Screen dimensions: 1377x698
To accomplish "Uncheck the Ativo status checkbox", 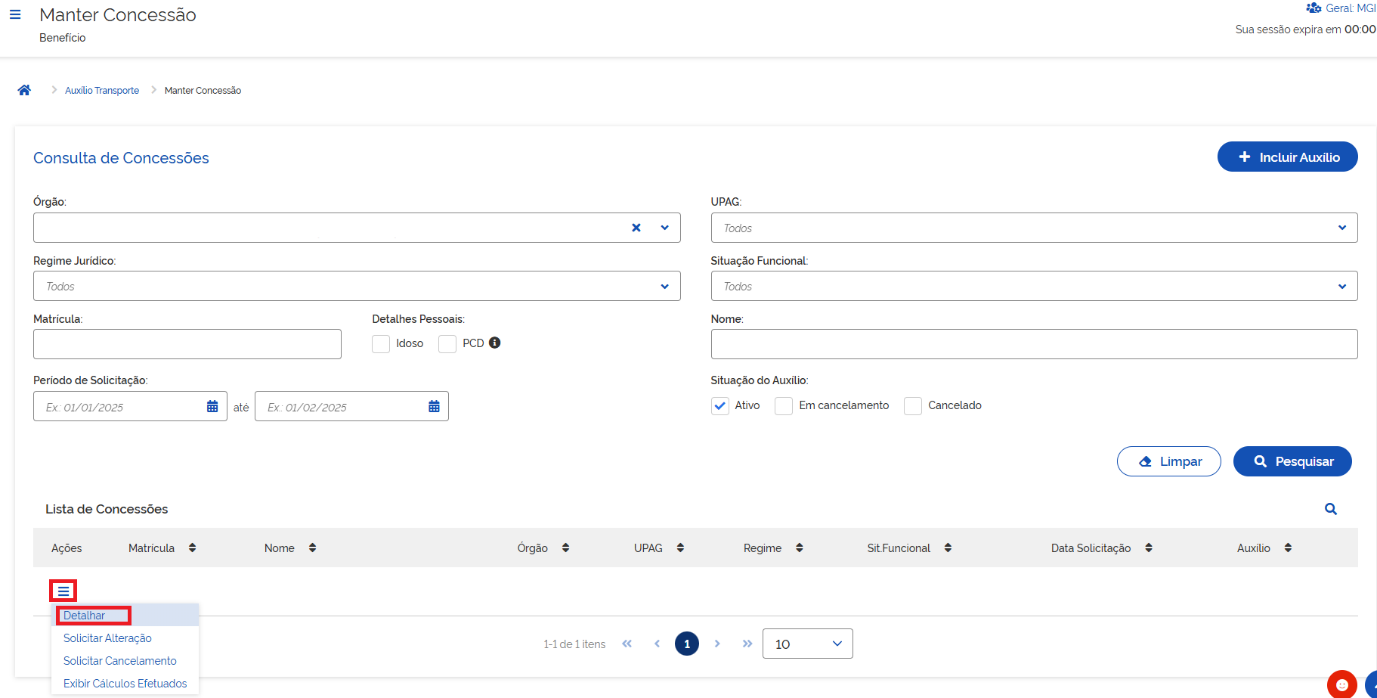I will coord(720,406).
